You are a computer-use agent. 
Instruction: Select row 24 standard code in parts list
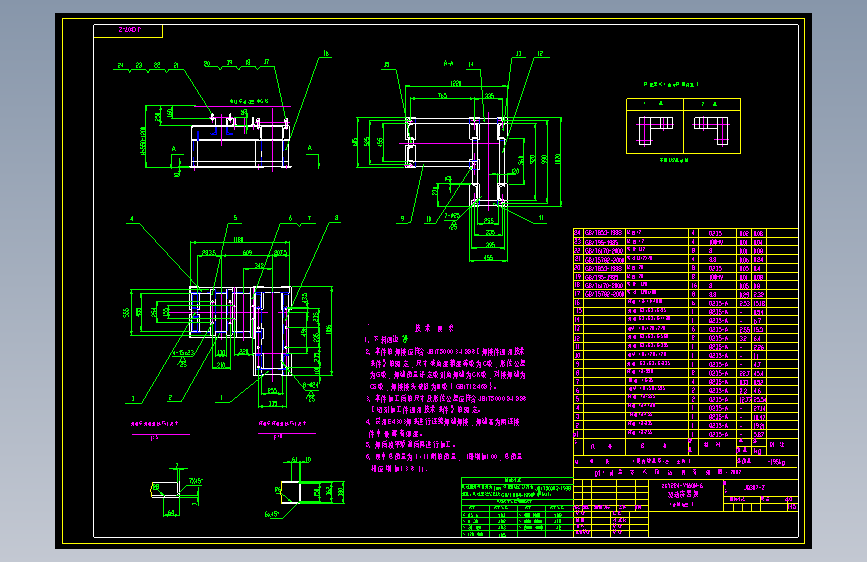[604, 233]
